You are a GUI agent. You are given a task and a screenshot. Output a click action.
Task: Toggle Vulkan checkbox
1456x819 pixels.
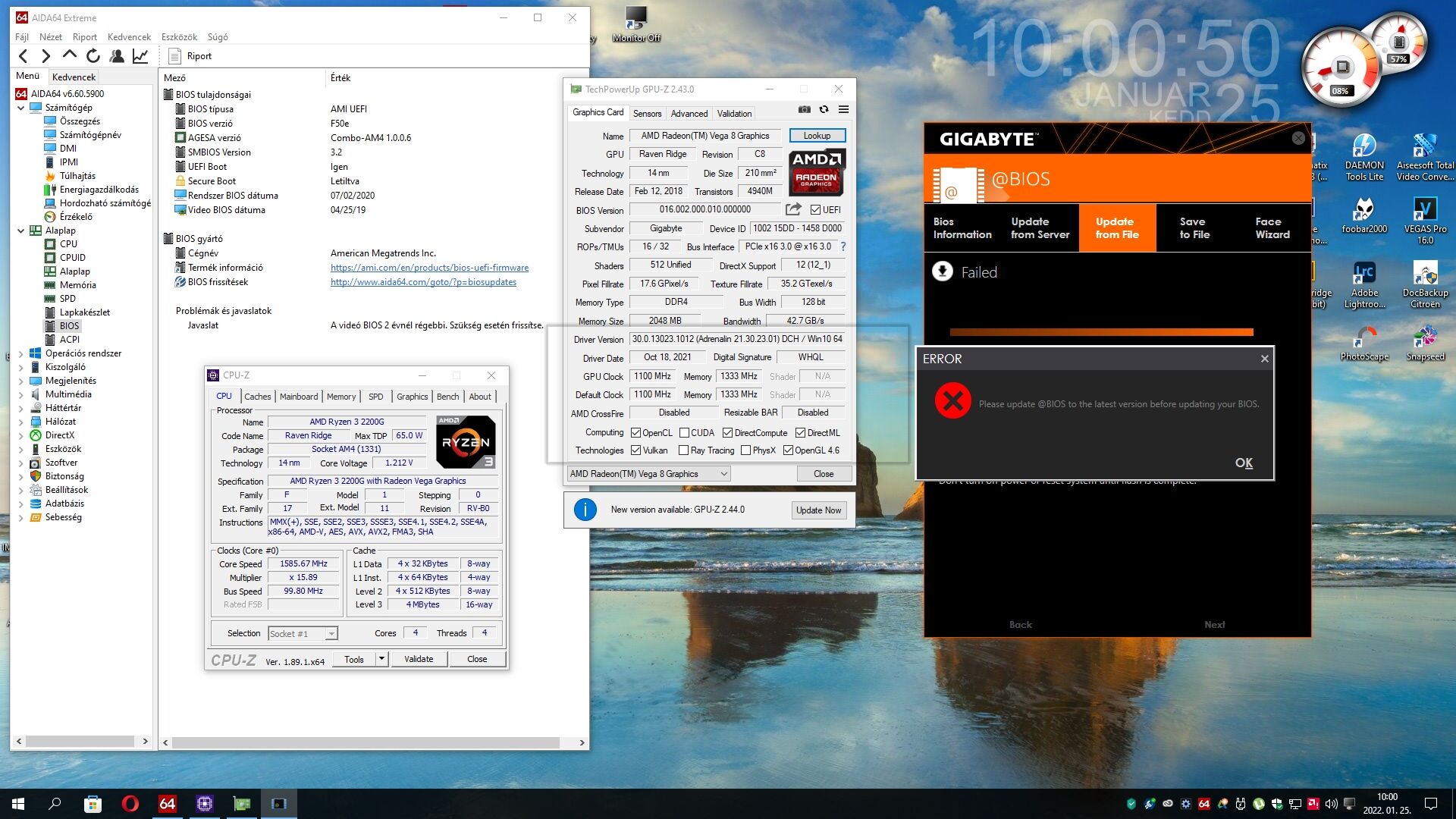tap(635, 450)
